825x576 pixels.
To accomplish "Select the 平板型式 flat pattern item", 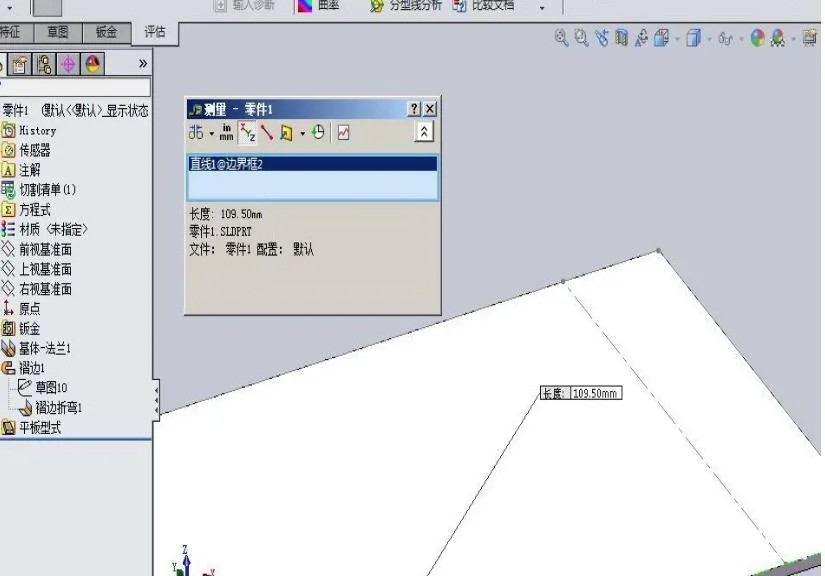I will [x=32, y=428].
